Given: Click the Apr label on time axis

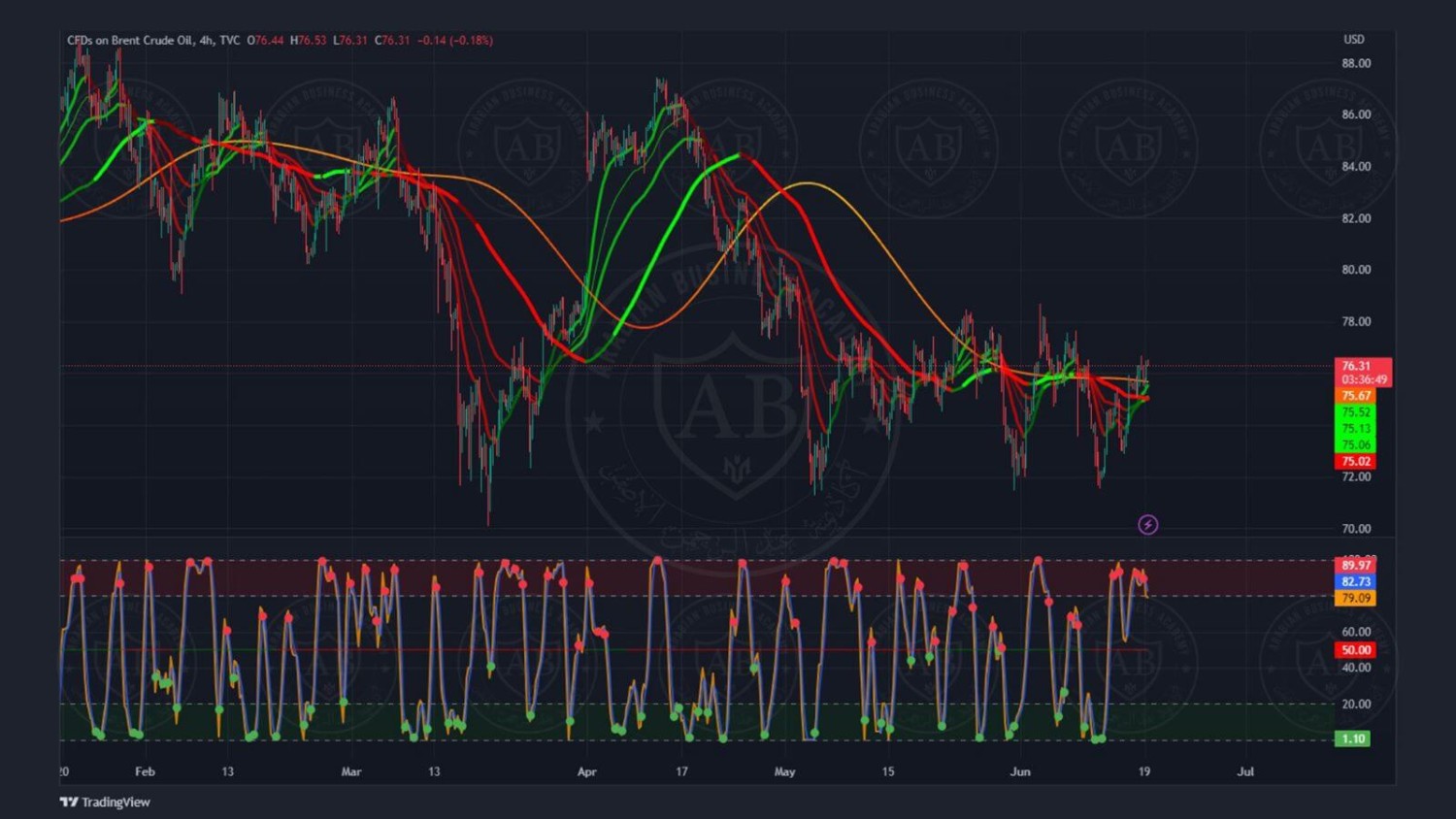Looking at the screenshot, I should [x=586, y=772].
